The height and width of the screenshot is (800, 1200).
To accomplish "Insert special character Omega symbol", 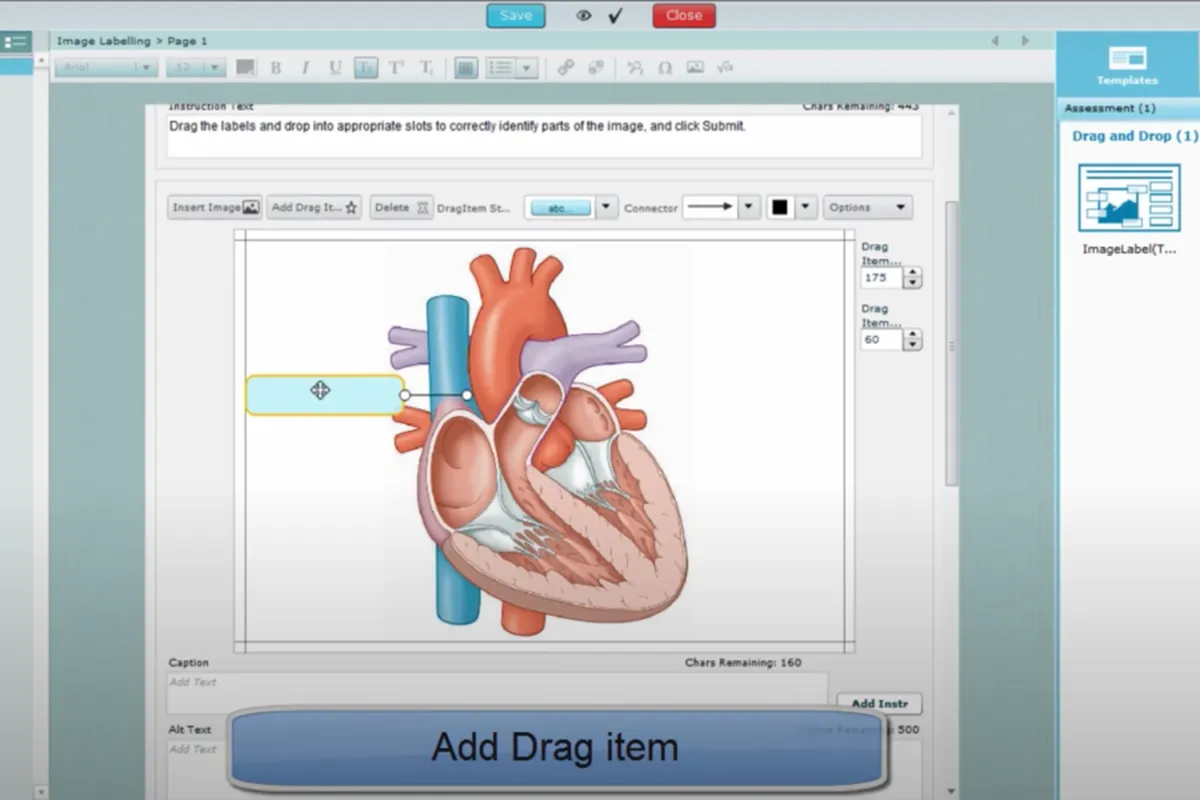I will click(665, 67).
